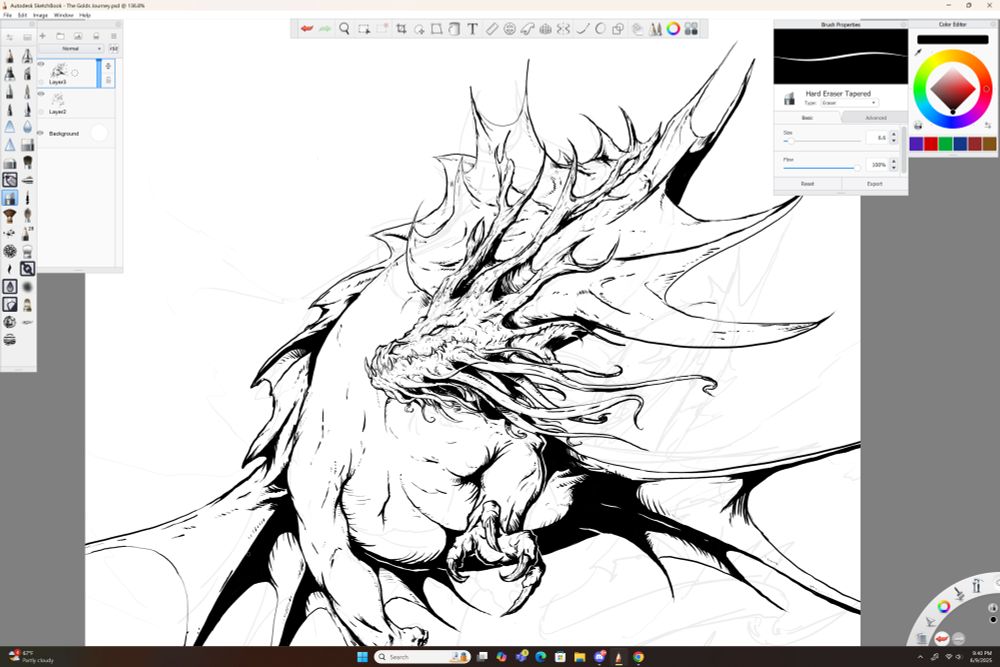The width and height of the screenshot is (1000, 667).
Task: Click the red Undo arrow in toolbar
Action: coord(307,29)
